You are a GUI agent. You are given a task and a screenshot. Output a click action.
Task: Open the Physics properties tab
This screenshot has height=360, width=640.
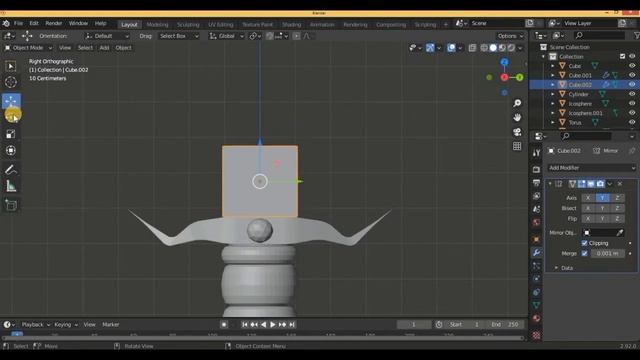[536, 279]
